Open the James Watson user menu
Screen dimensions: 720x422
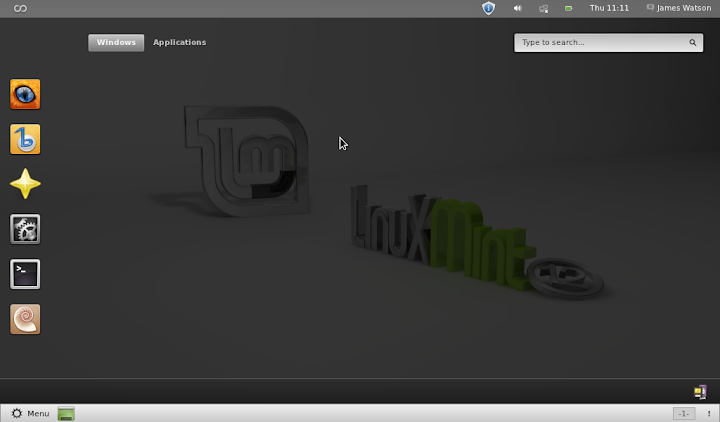(679, 8)
